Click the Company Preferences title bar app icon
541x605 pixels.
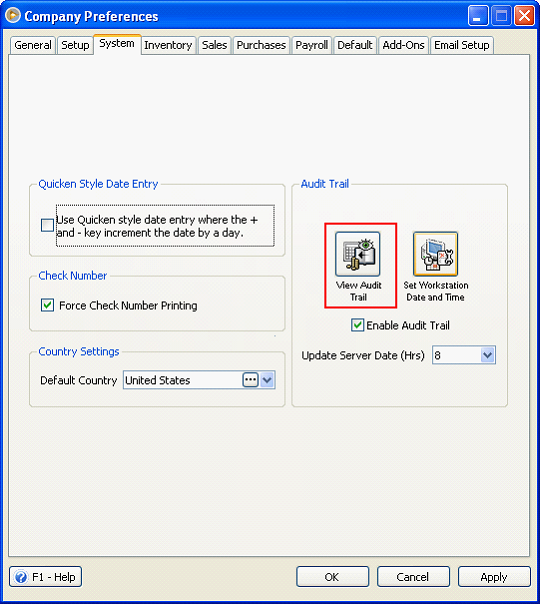[13, 15]
